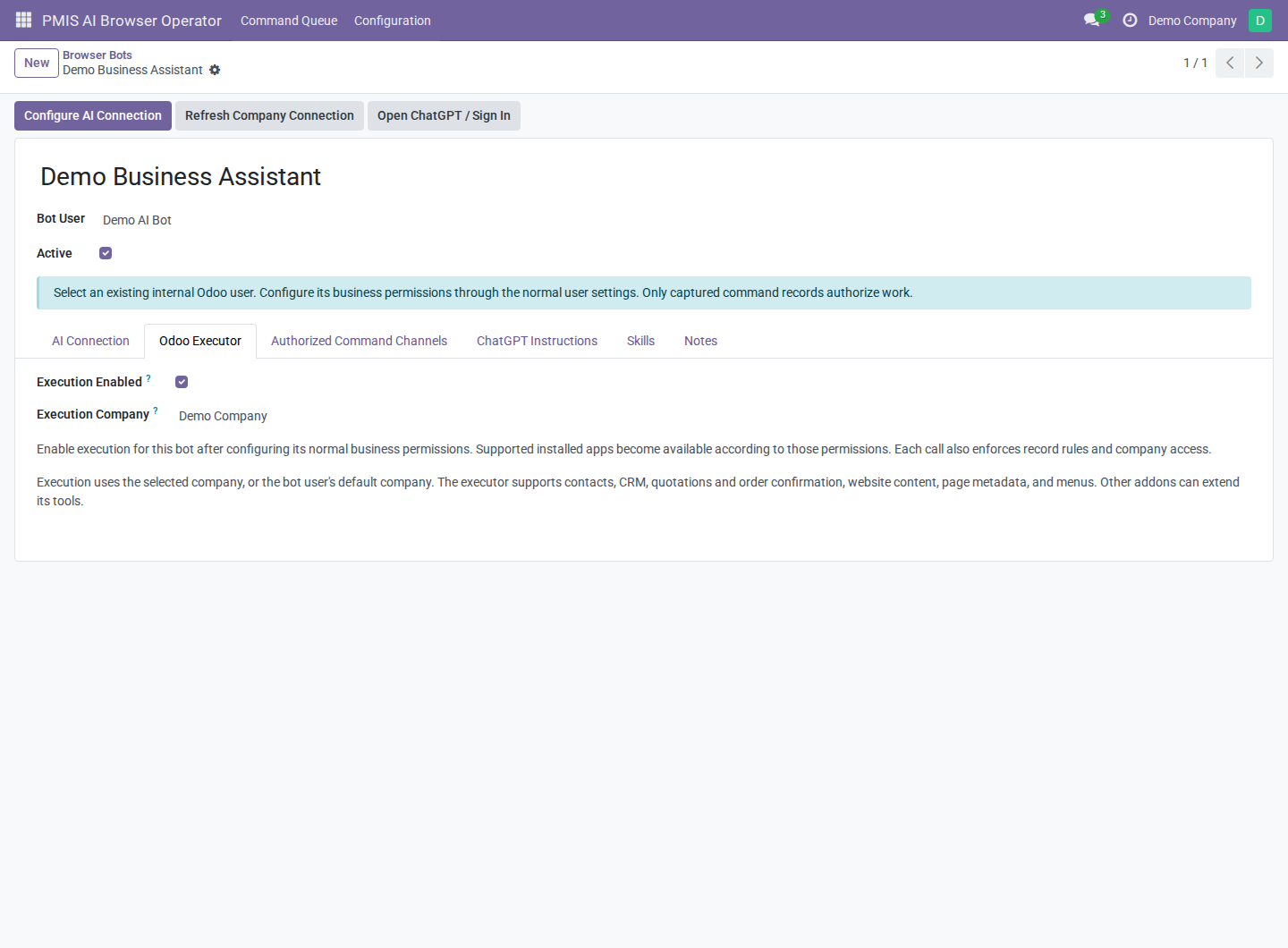Toggle the Execution Enabled checkbox
1288x948 pixels.
coord(182,382)
